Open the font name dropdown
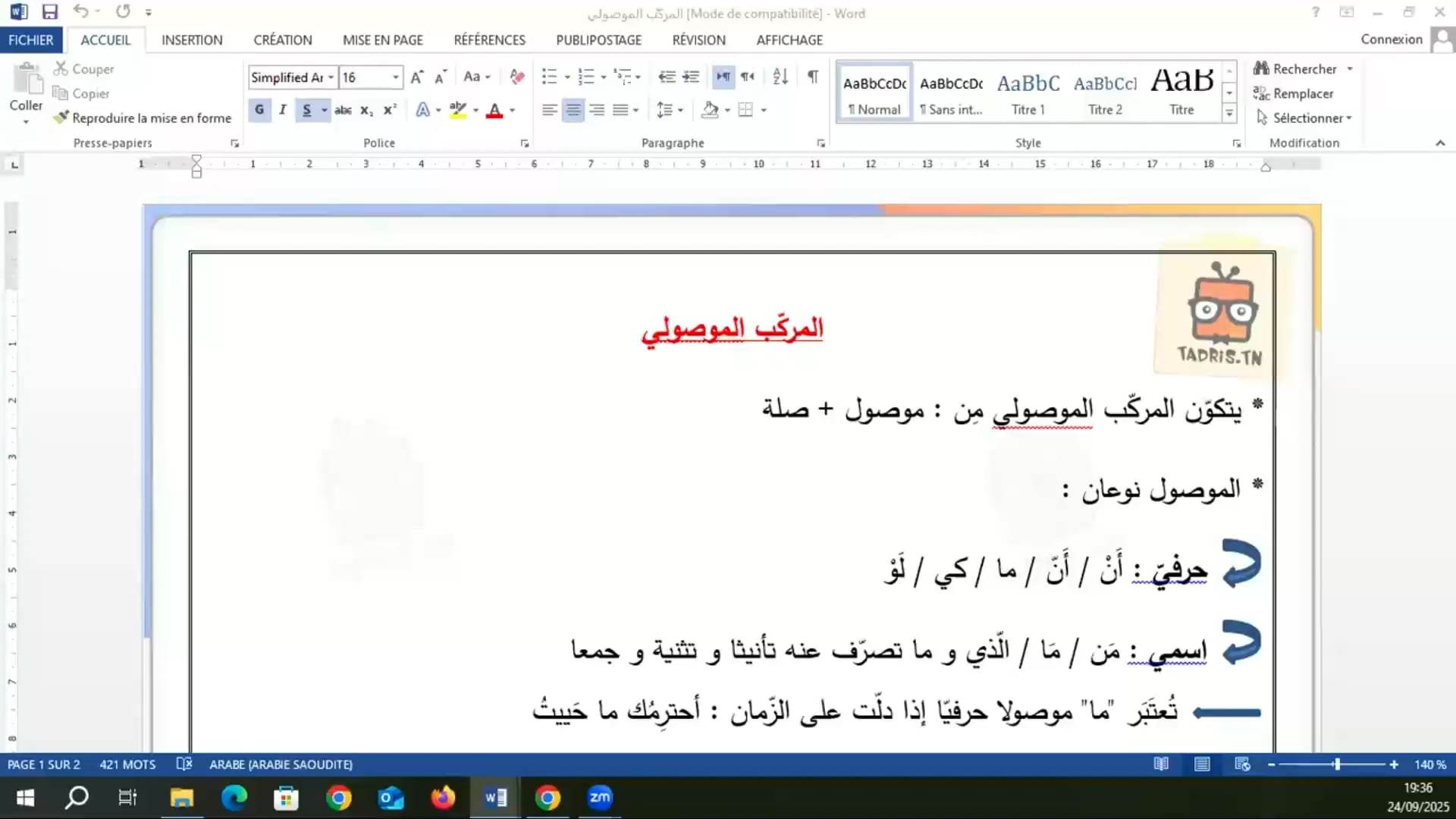Viewport: 1456px width, 819px height. coord(331,77)
